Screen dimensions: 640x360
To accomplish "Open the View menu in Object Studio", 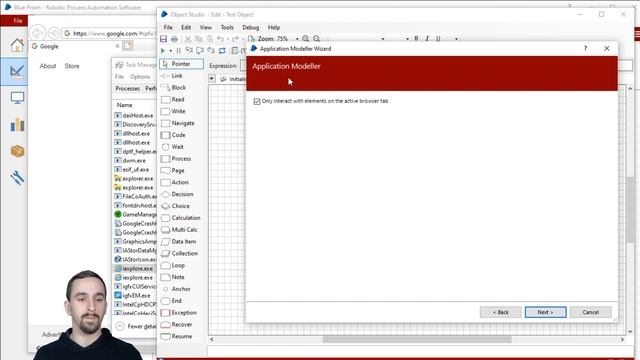I will click(206, 27).
